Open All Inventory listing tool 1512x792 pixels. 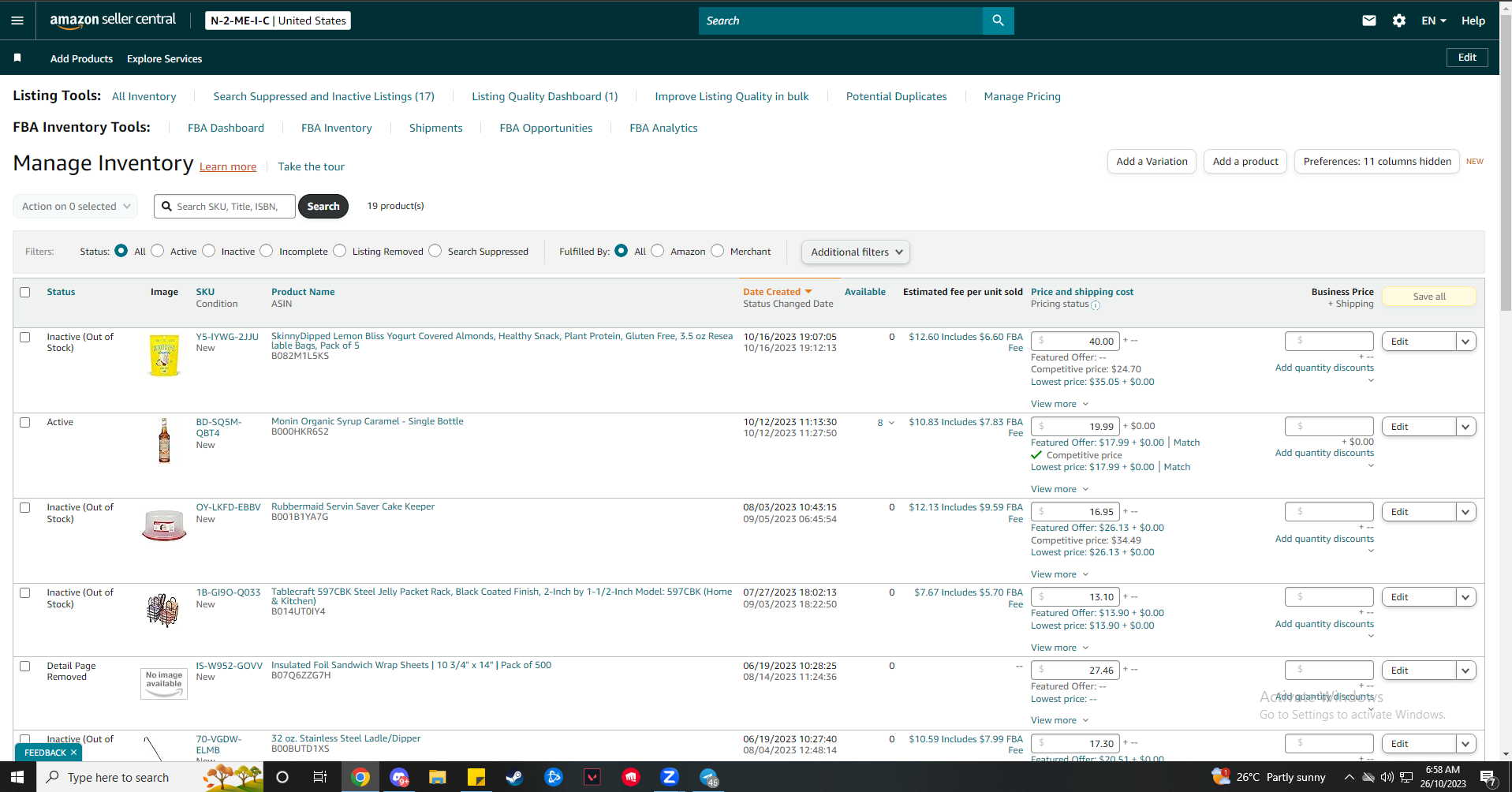point(144,96)
